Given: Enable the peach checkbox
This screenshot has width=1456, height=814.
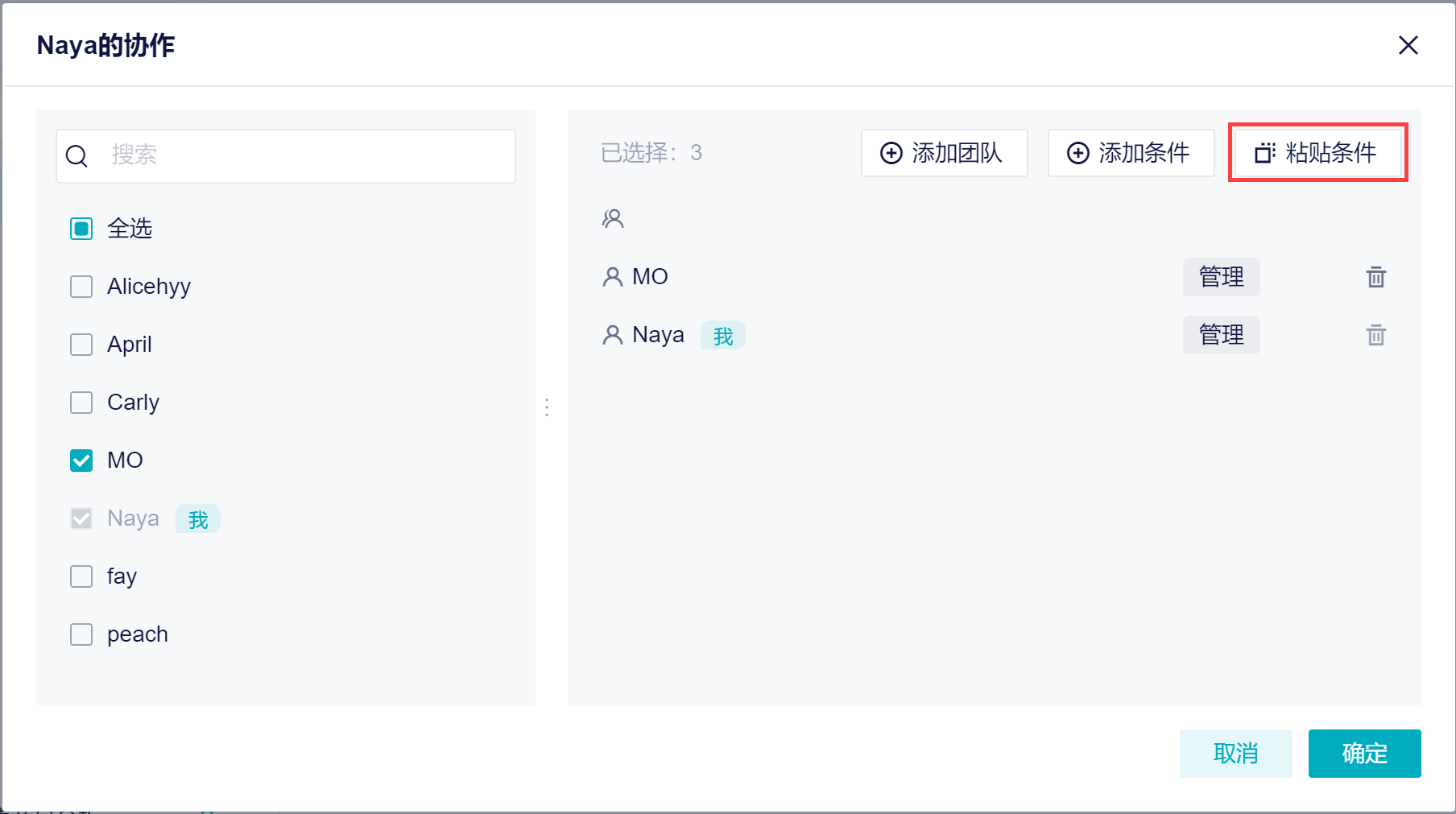Looking at the screenshot, I should (x=81, y=634).
